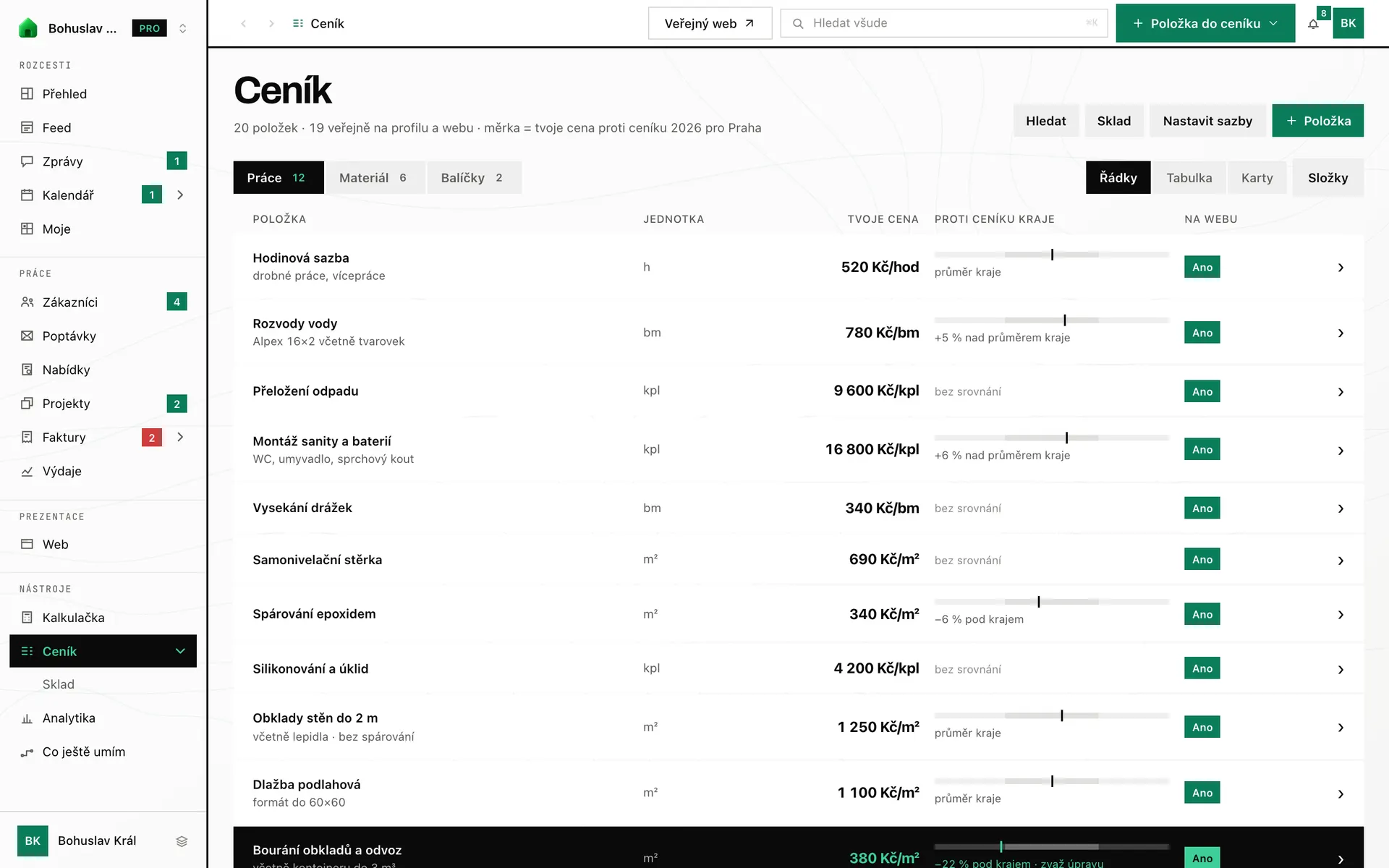Toggle Ano badge for Montáž sanity a baterií
The height and width of the screenshot is (868, 1389).
click(x=1202, y=449)
